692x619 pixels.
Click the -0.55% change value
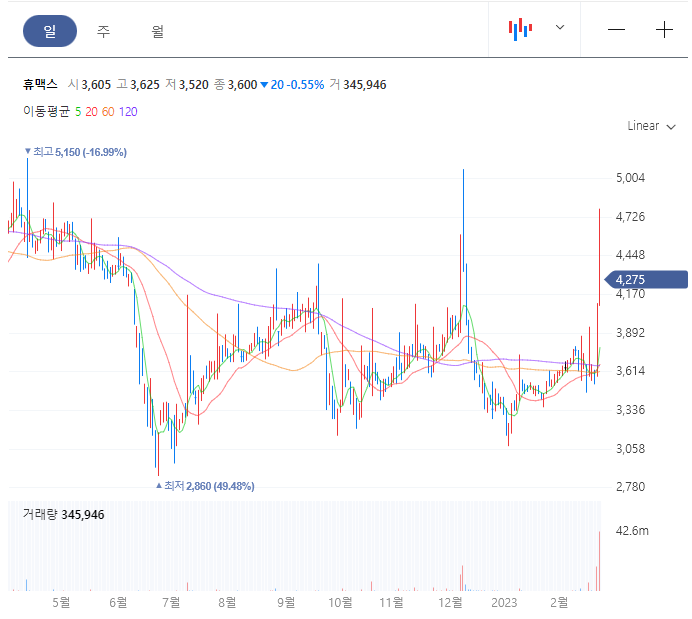point(305,84)
